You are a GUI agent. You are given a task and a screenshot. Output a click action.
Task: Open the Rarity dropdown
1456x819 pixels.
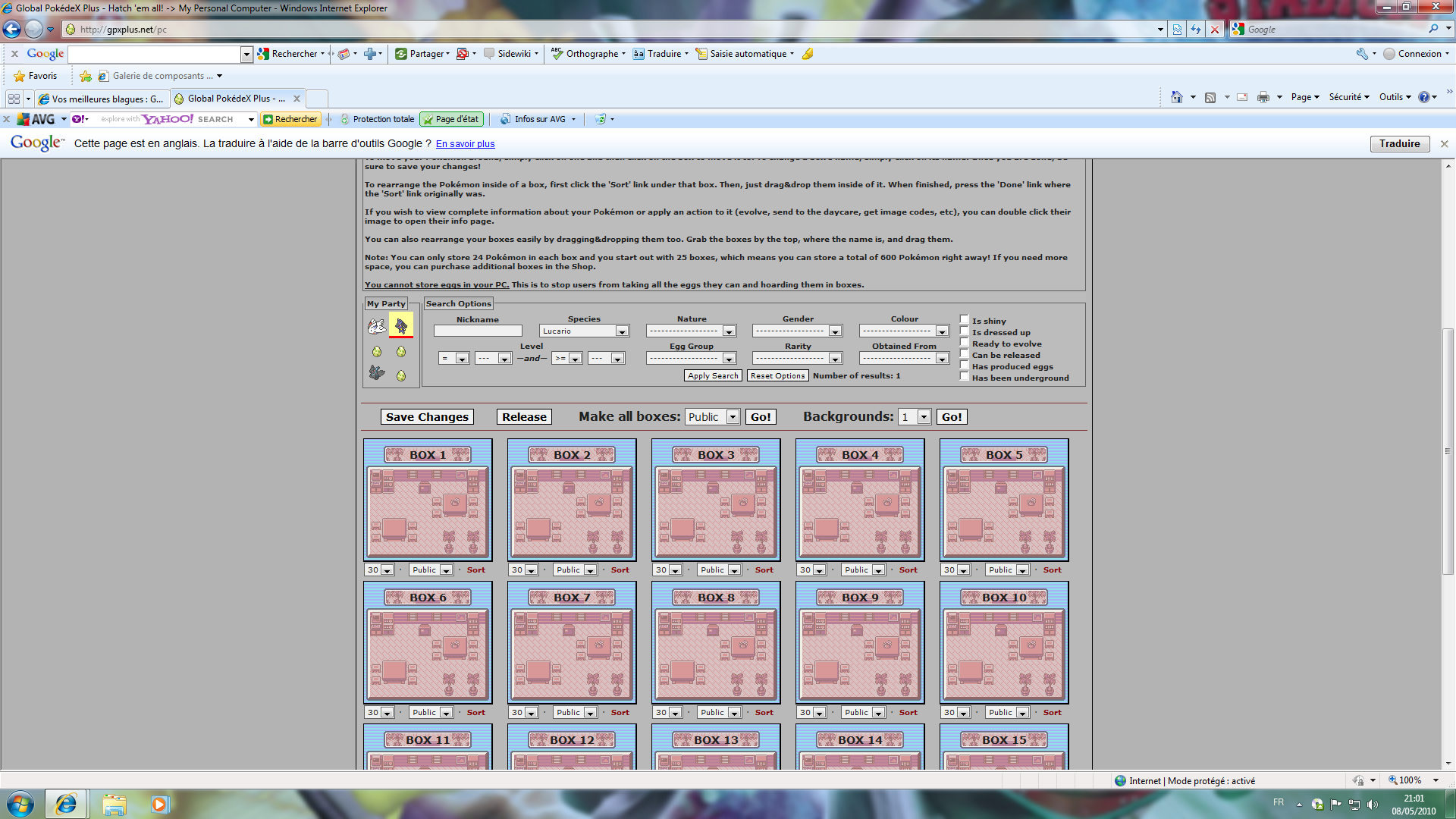coord(797,359)
